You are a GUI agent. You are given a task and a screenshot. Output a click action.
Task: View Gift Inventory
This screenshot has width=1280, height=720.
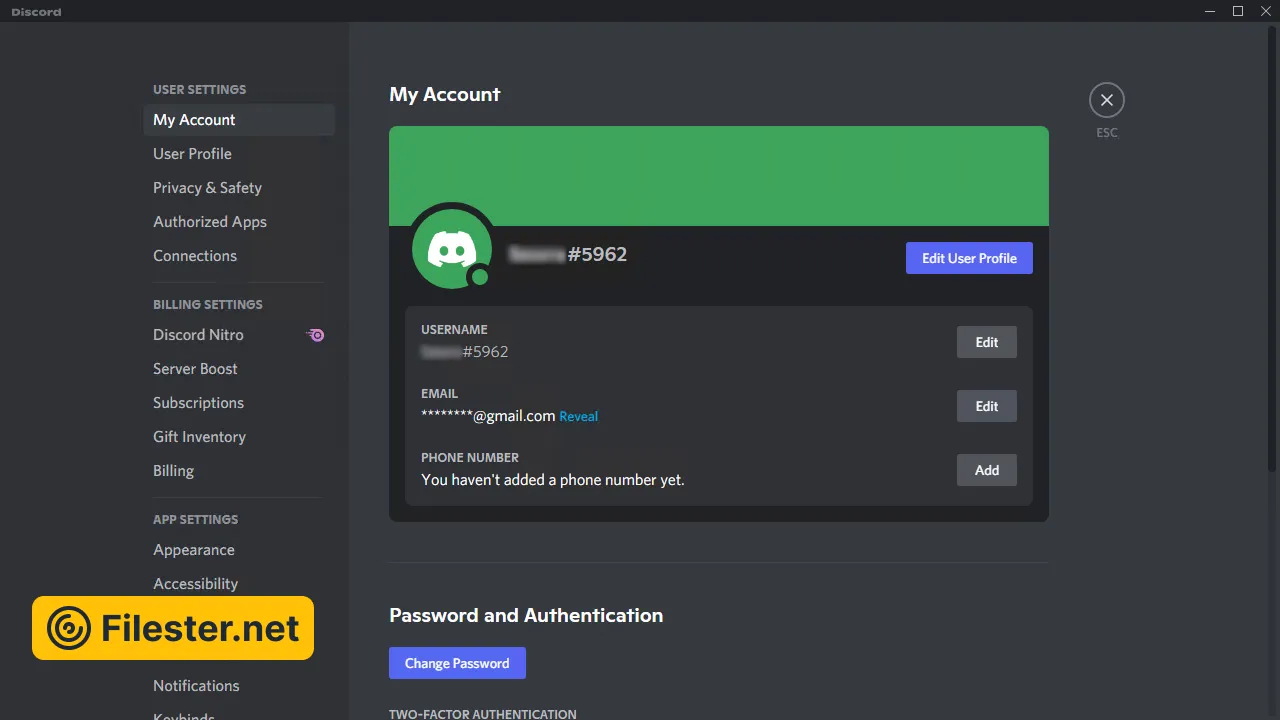point(199,437)
